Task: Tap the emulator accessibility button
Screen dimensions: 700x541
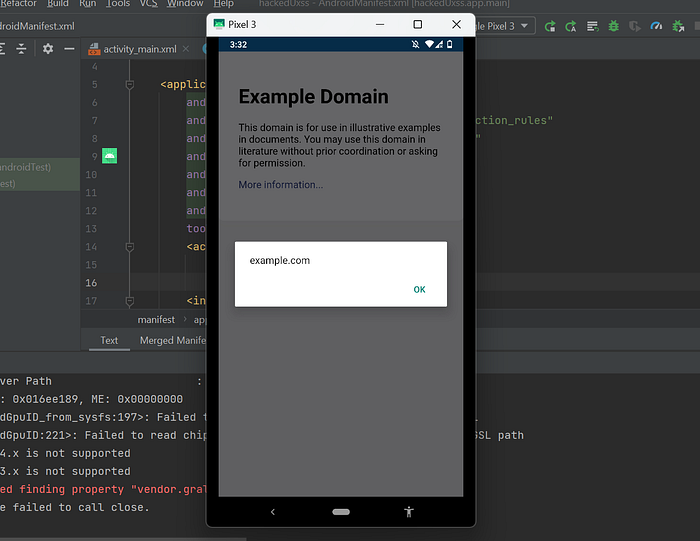Action: pyautogui.click(x=408, y=511)
